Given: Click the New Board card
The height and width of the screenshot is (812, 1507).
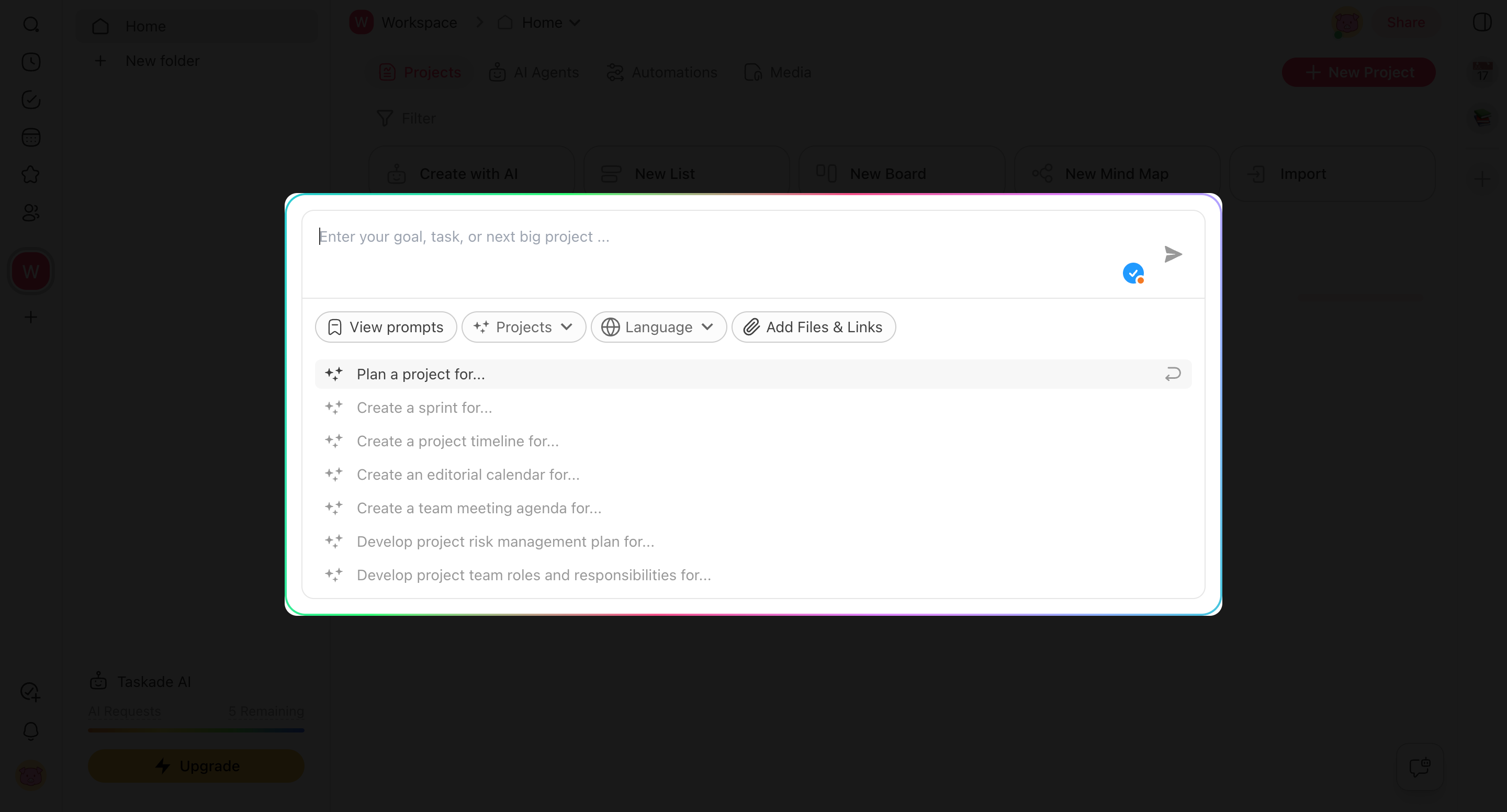Looking at the screenshot, I should pyautogui.click(x=902, y=174).
